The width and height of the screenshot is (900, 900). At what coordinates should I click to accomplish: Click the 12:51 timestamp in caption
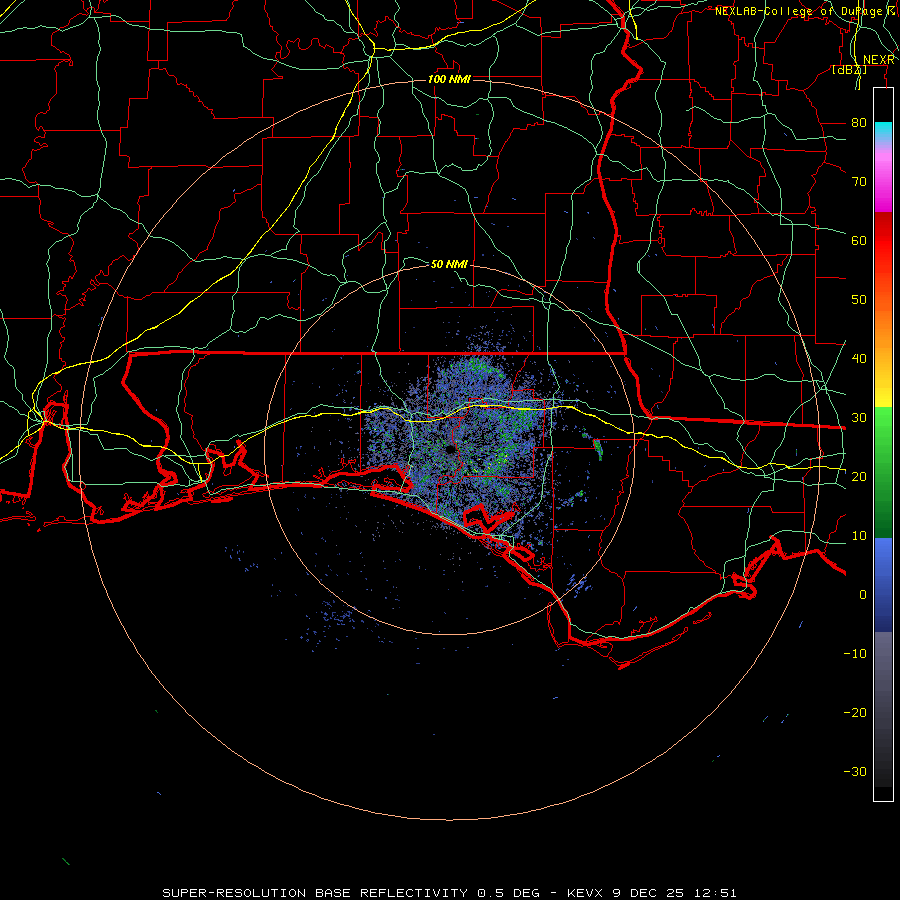pyautogui.click(x=717, y=893)
